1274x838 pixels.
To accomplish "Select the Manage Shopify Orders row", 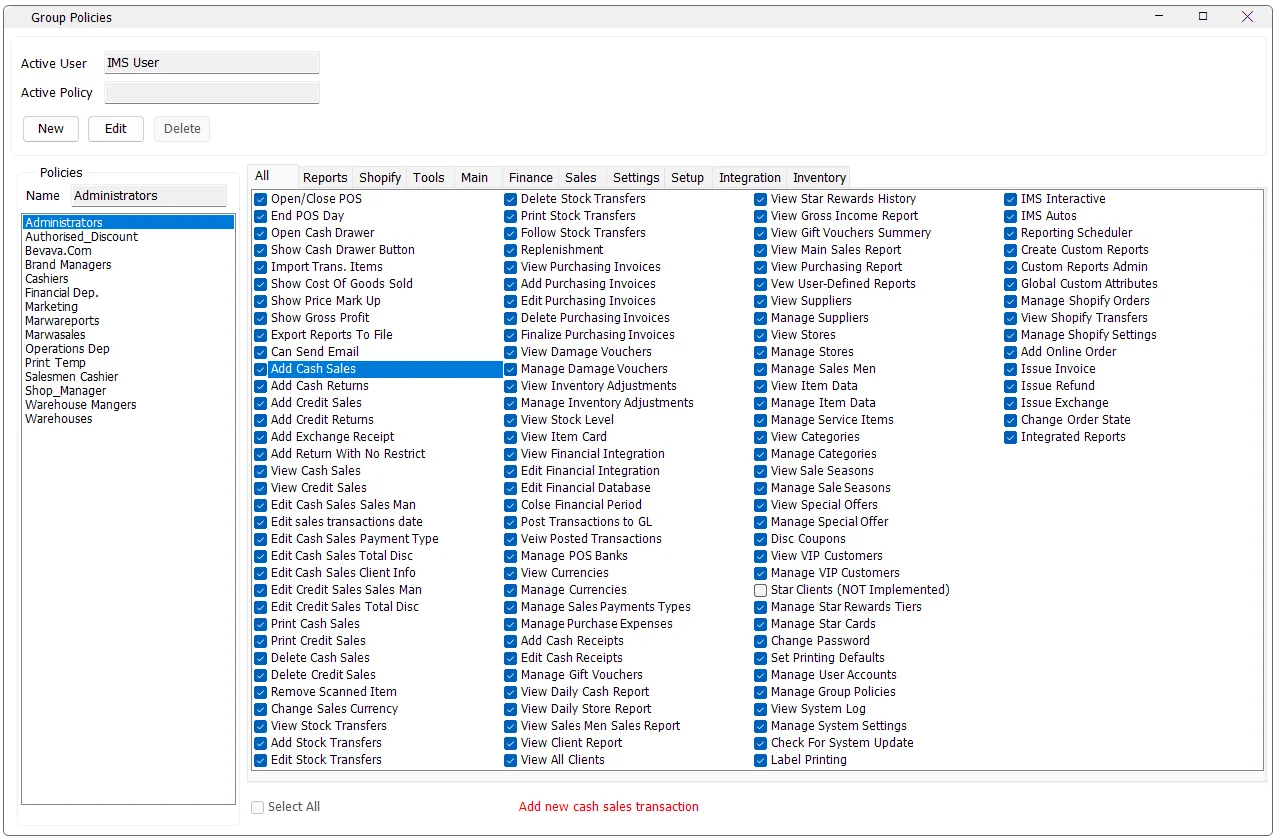I will click(1127, 301).
